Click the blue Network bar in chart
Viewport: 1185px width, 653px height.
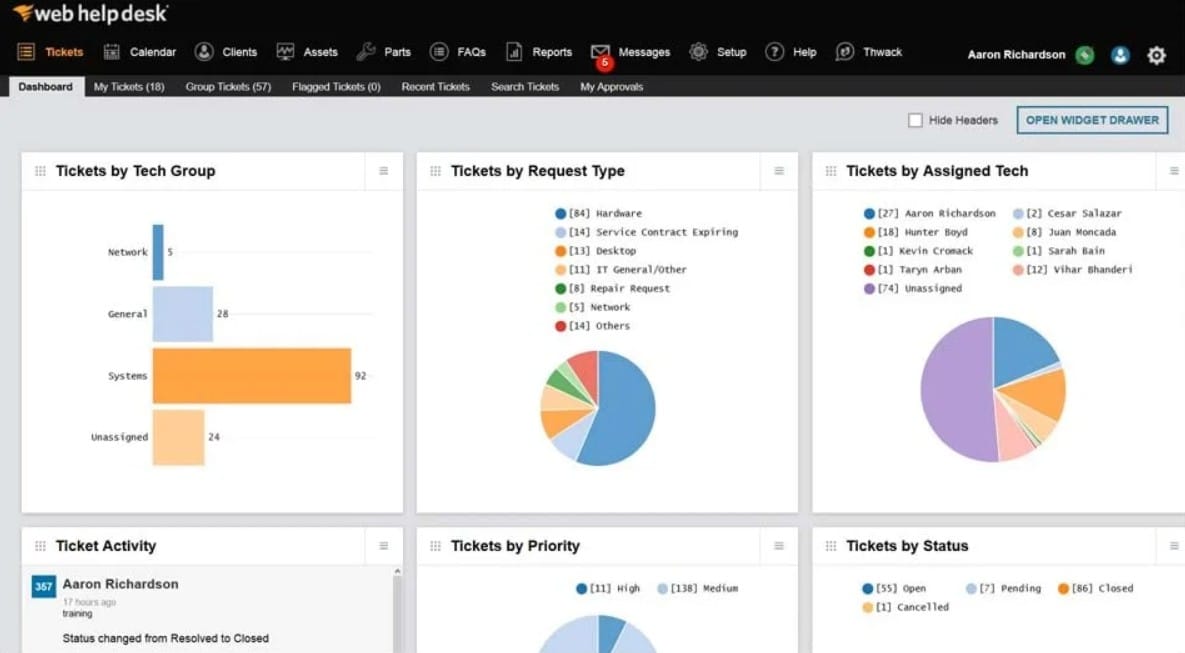(x=158, y=252)
